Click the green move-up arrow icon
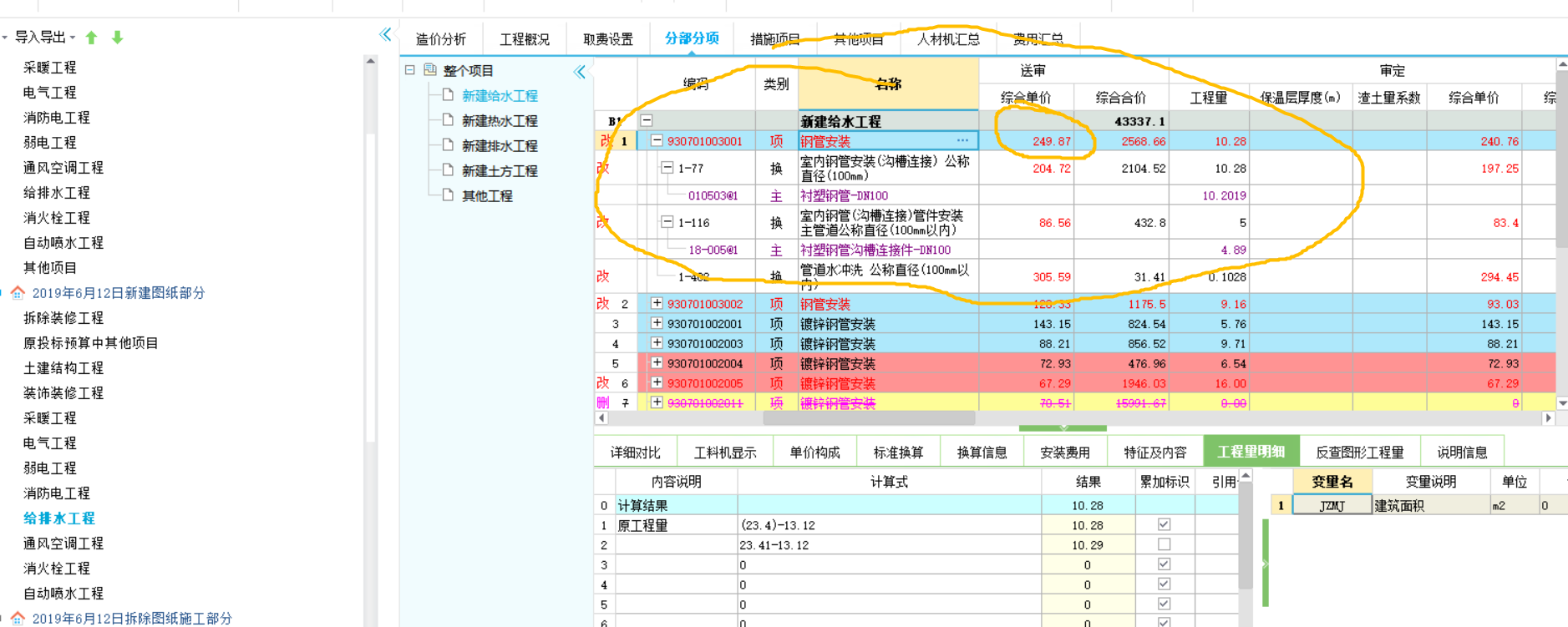Image resolution: width=1568 pixels, height=627 pixels. 92,38
